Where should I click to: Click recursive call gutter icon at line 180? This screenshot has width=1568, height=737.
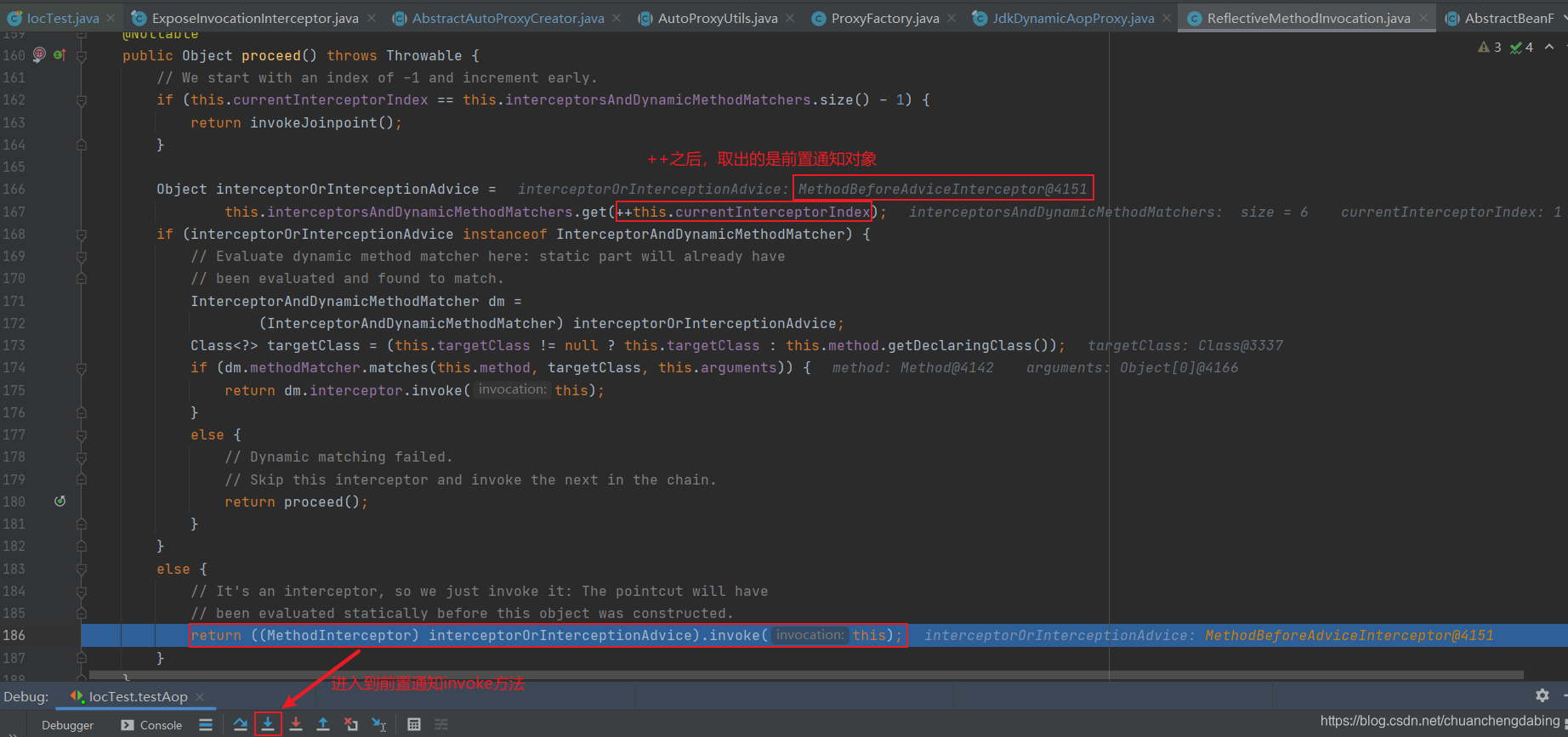60,501
